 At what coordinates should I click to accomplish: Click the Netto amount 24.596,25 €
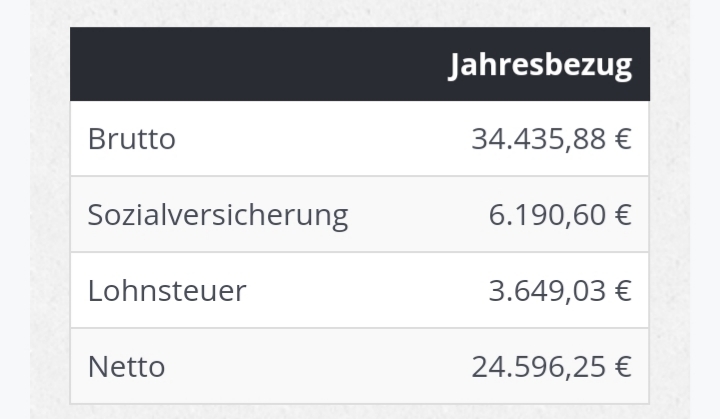[x=551, y=367]
